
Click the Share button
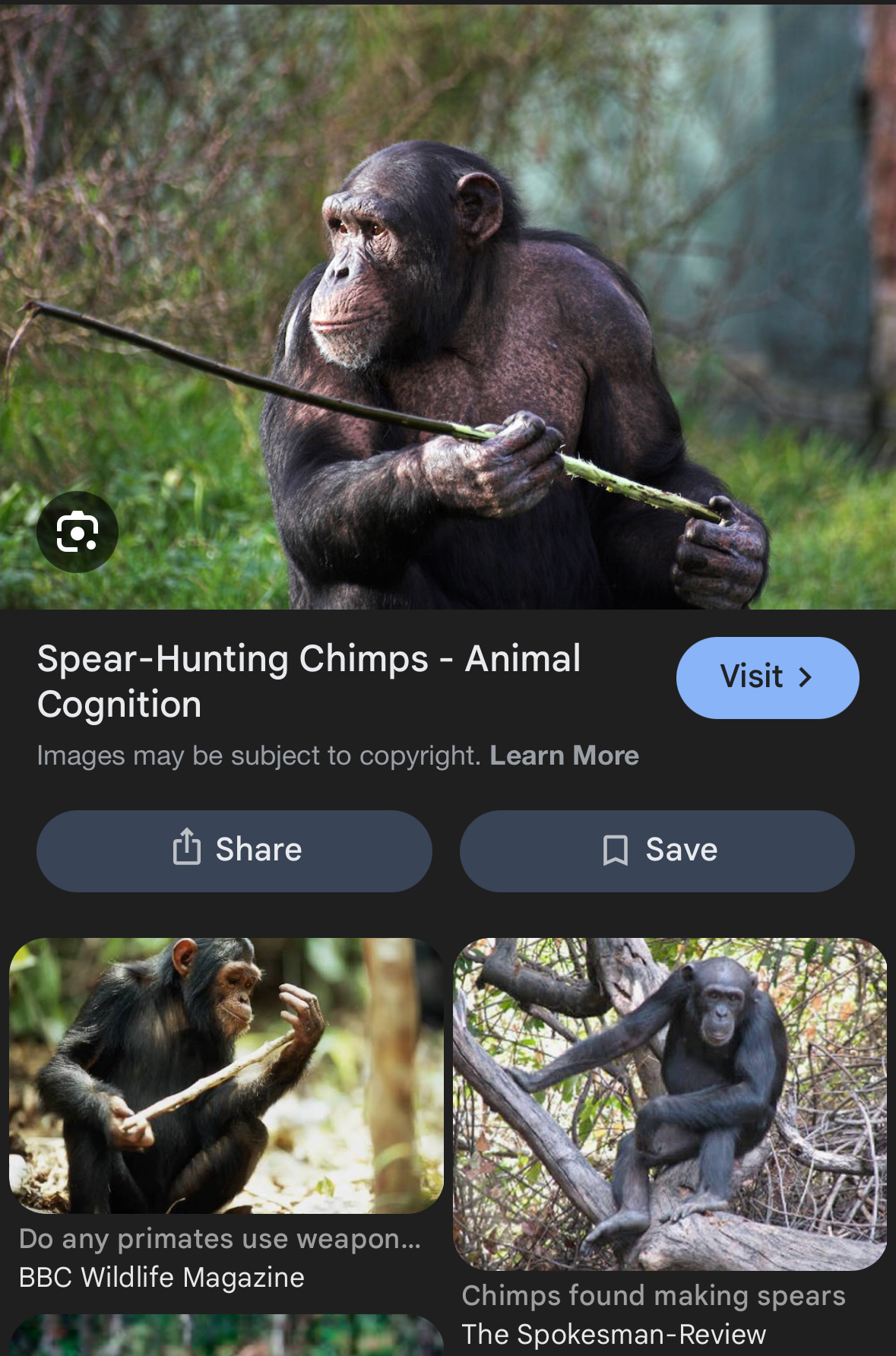click(x=234, y=851)
